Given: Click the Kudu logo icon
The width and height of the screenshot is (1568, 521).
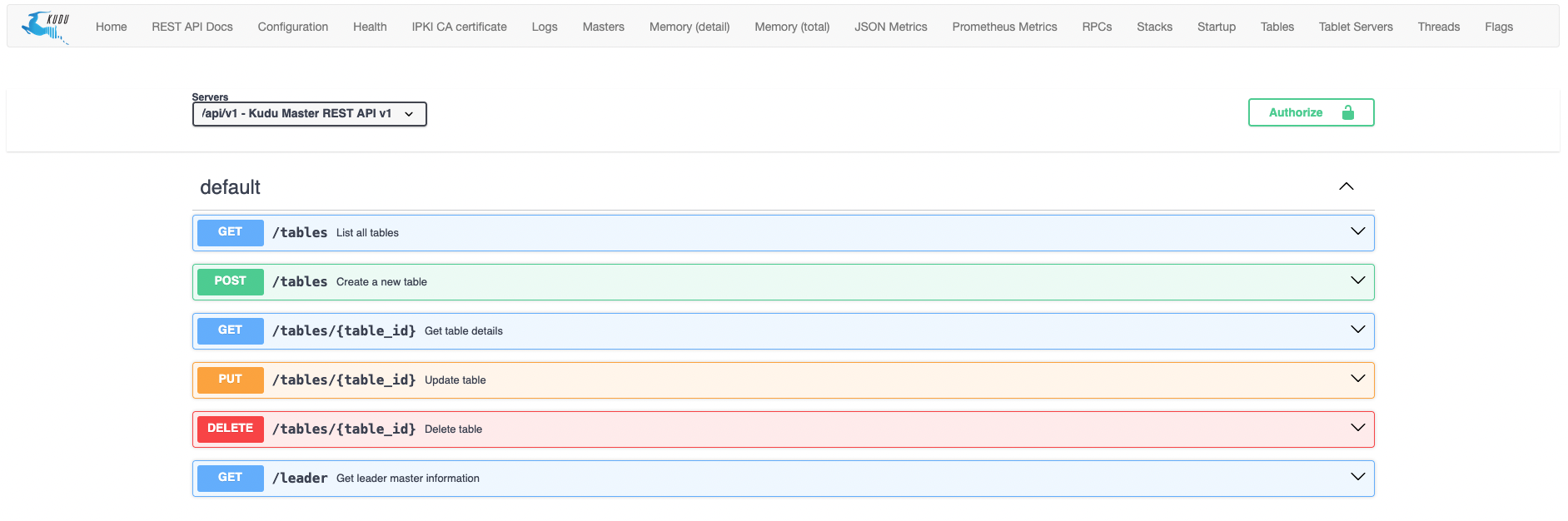Looking at the screenshot, I should [x=46, y=27].
